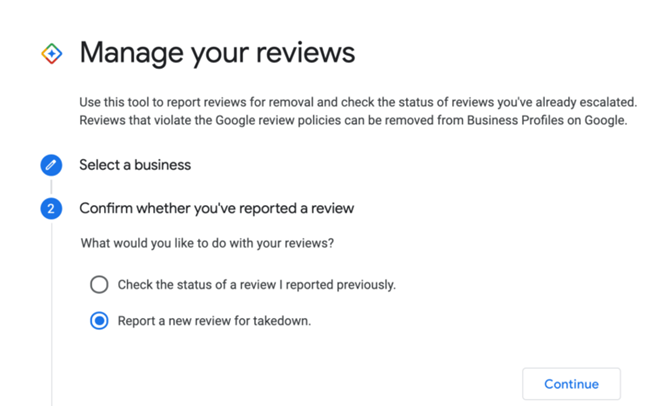The width and height of the screenshot is (650, 406).
Task: Choose the 'Check the status of a review I reported previously' label
Action: [x=256, y=285]
